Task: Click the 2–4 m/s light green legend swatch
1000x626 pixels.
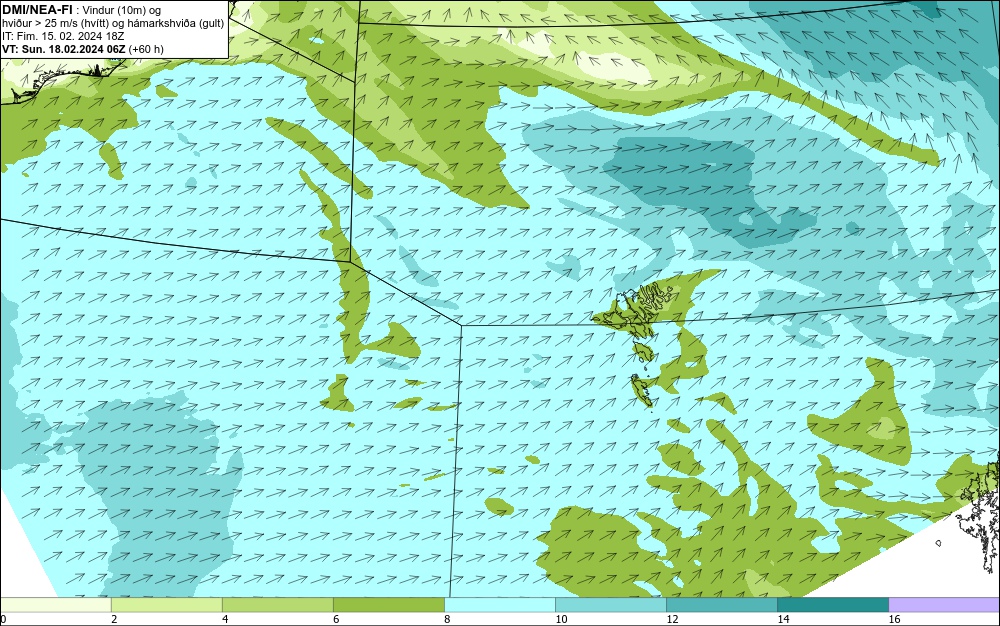Action: point(167,605)
